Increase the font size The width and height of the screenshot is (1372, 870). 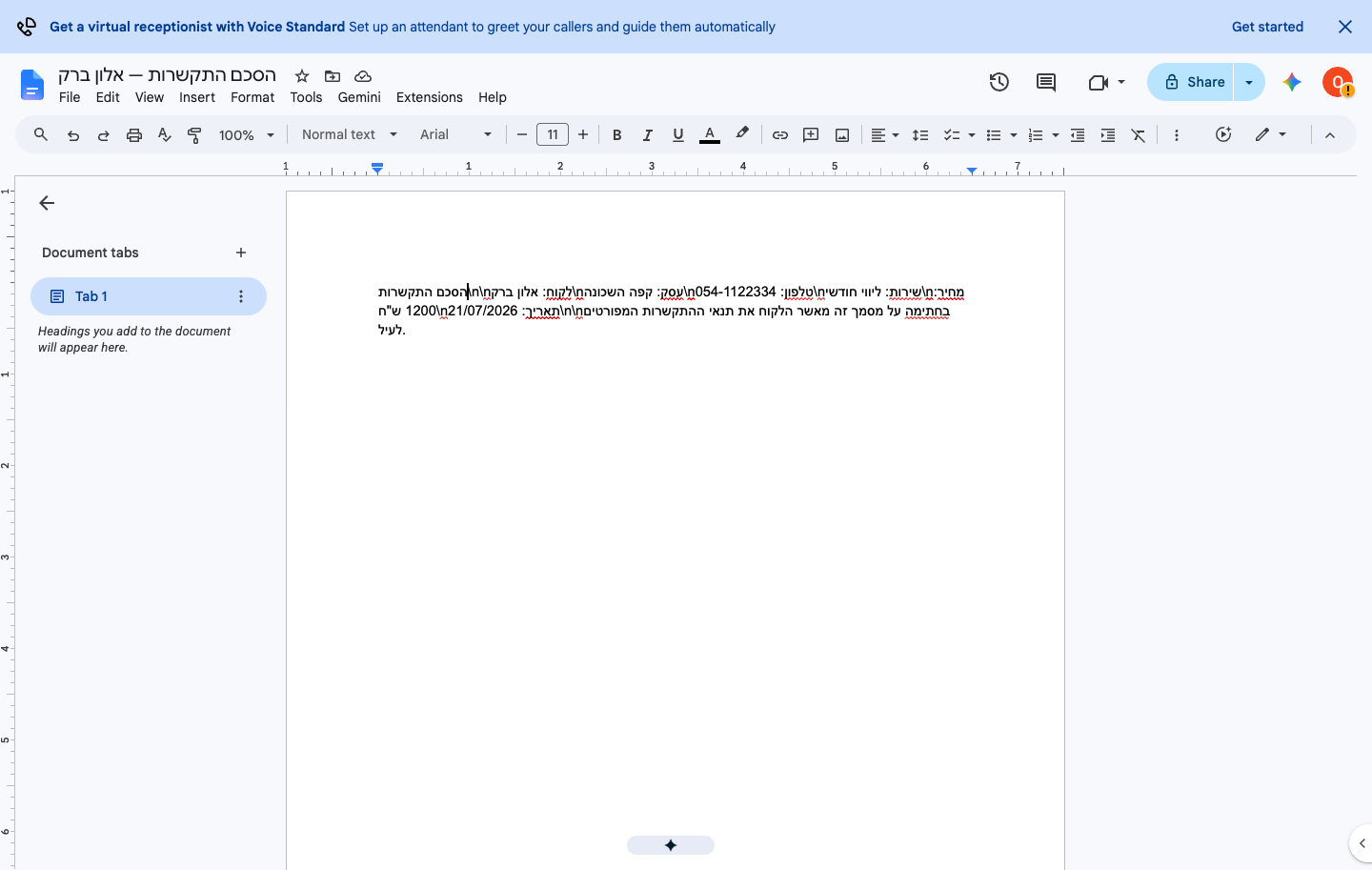pos(583,135)
